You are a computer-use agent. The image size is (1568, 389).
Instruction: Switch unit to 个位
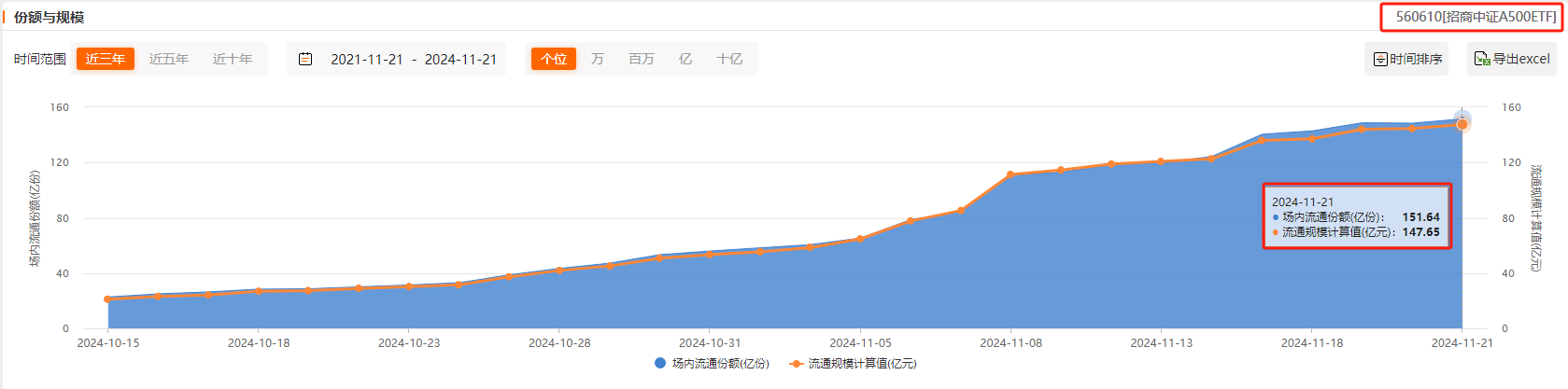pyautogui.click(x=554, y=59)
